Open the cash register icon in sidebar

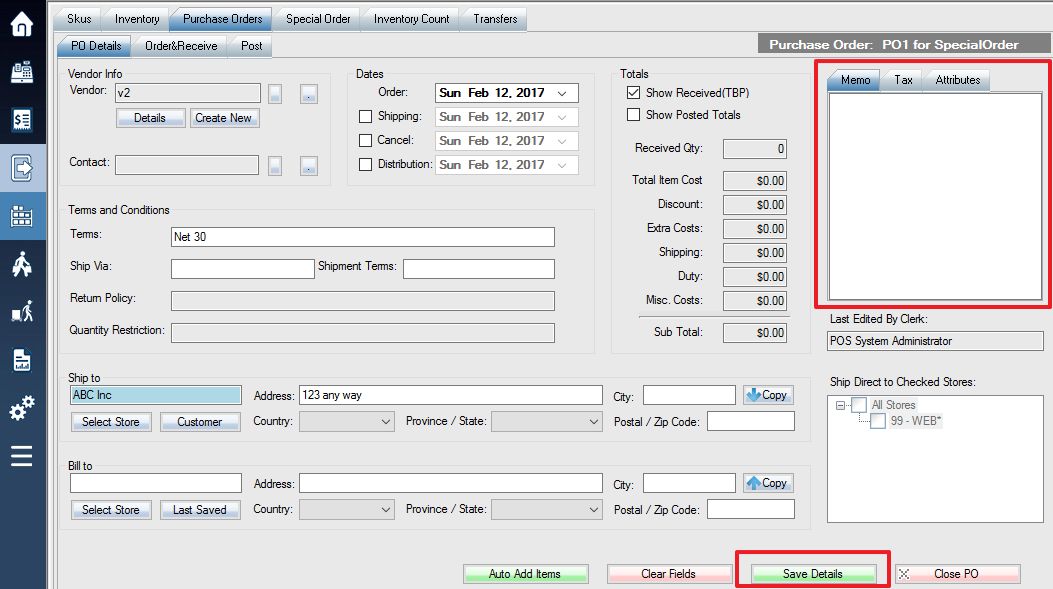coord(21,72)
